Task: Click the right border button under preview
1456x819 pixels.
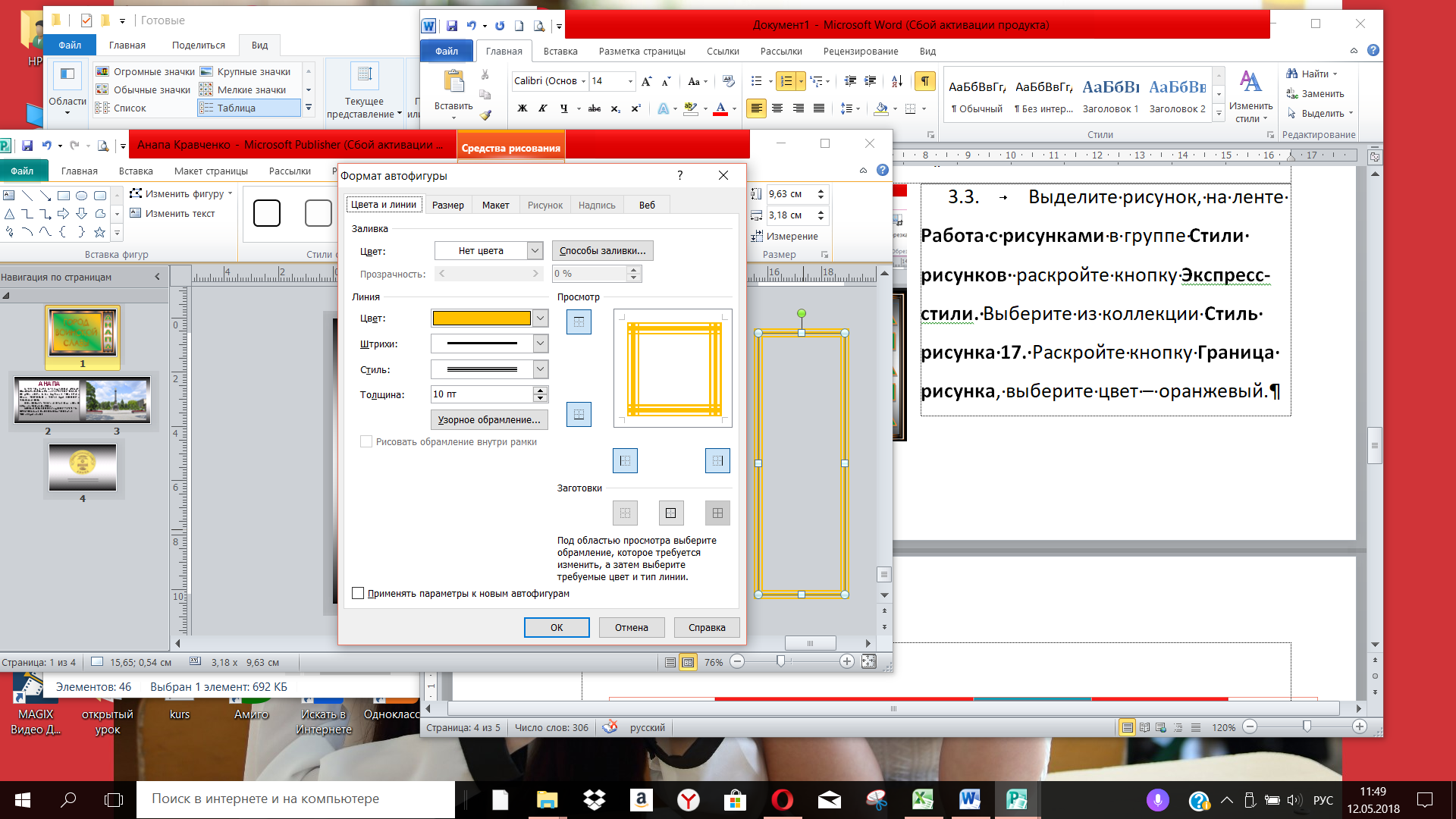Action: pyautogui.click(x=717, y=460)
